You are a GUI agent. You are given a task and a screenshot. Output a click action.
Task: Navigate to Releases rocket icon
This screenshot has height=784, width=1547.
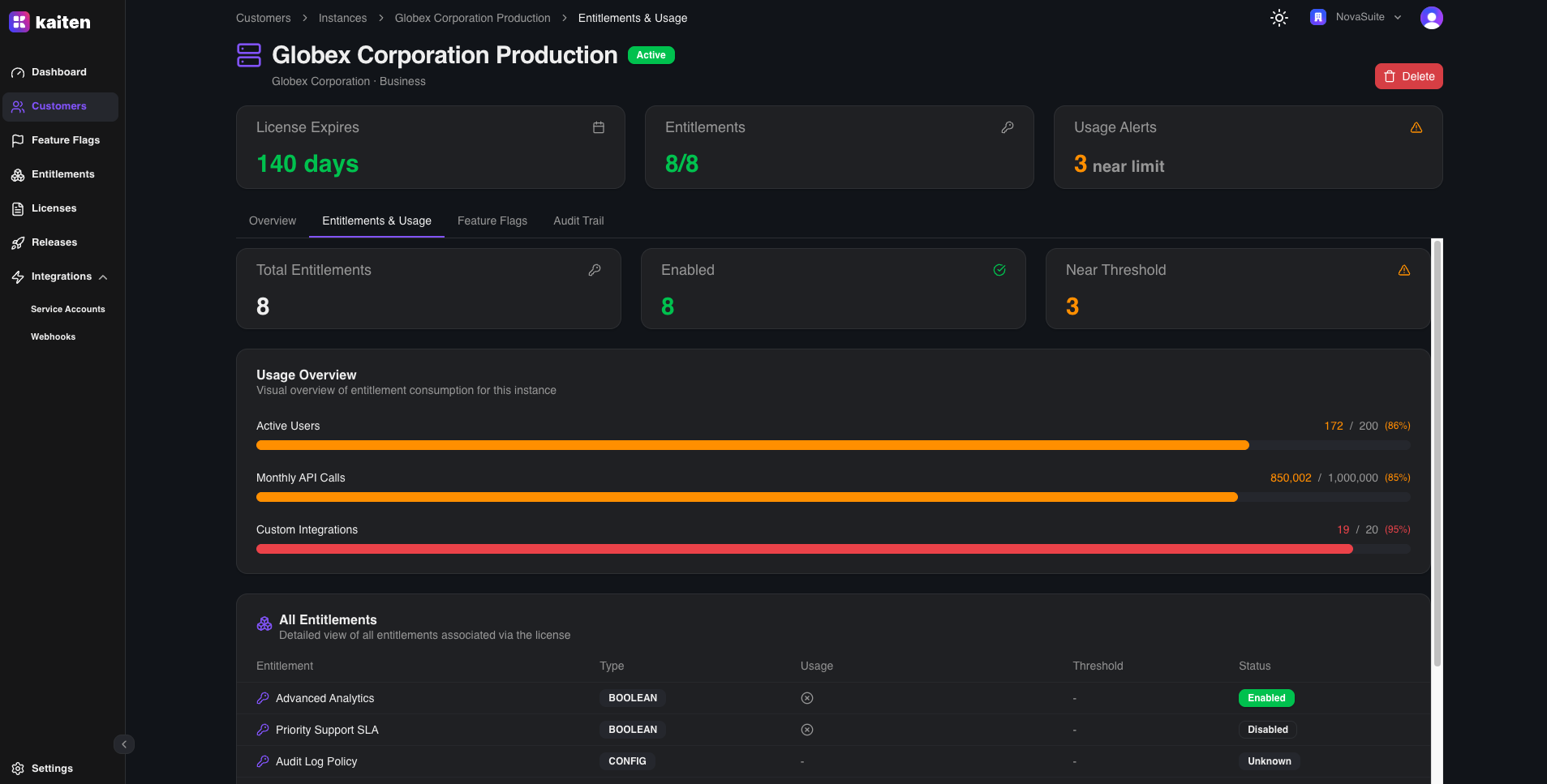[x=18, y=243]
